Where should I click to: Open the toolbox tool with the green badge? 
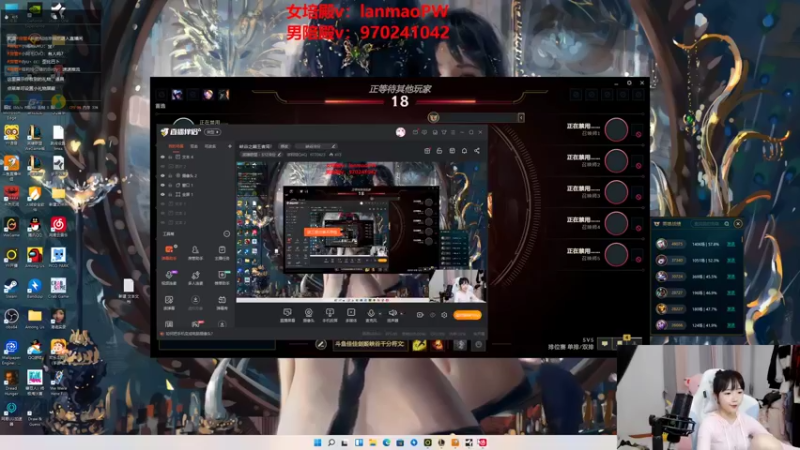pos(221,278)
